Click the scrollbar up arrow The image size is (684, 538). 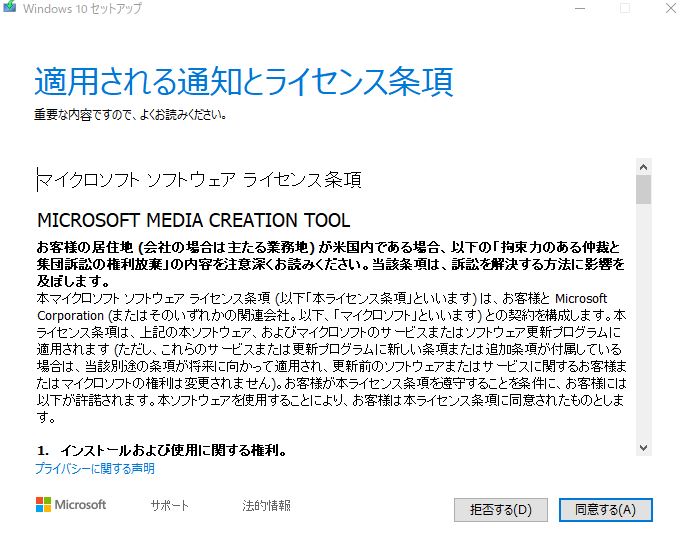pos(643,167)
